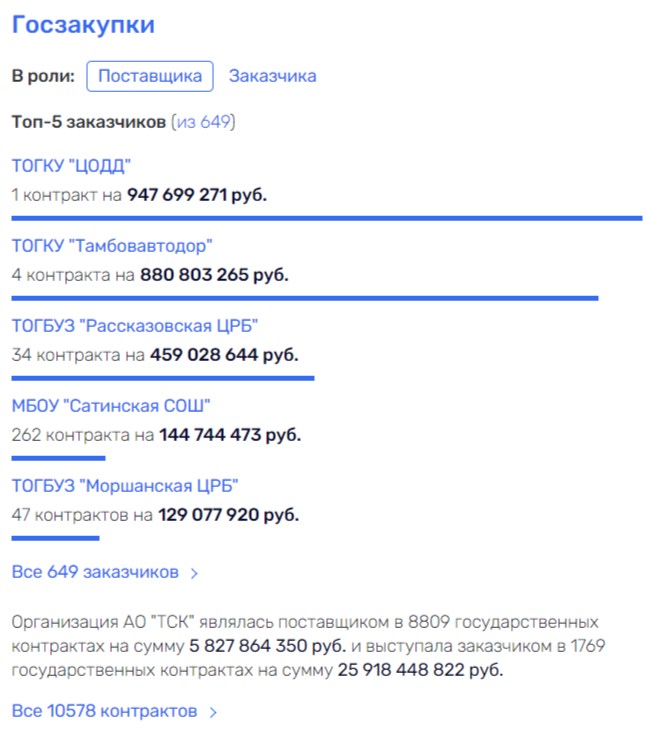Switch to the Заказчика role tab
The width and height of the screenshot is (646, 729).
tap(272, 76)
